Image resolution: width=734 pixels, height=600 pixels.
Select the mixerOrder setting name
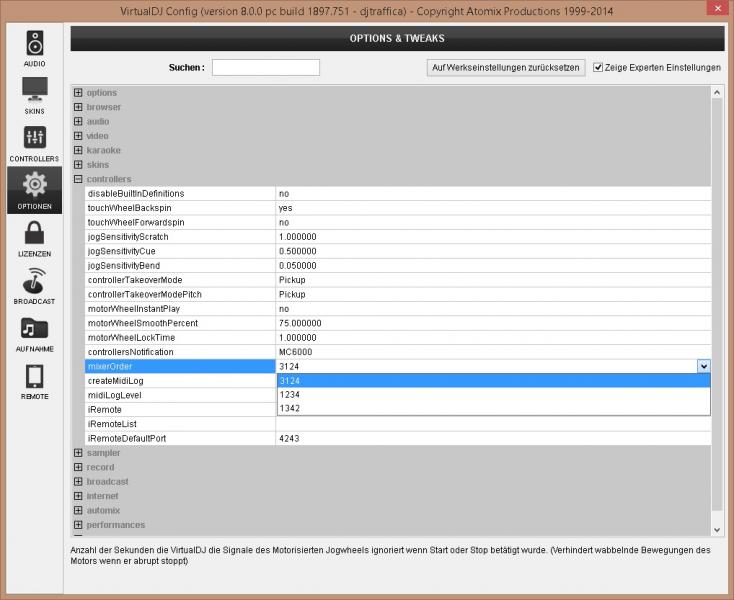(180, 366)
